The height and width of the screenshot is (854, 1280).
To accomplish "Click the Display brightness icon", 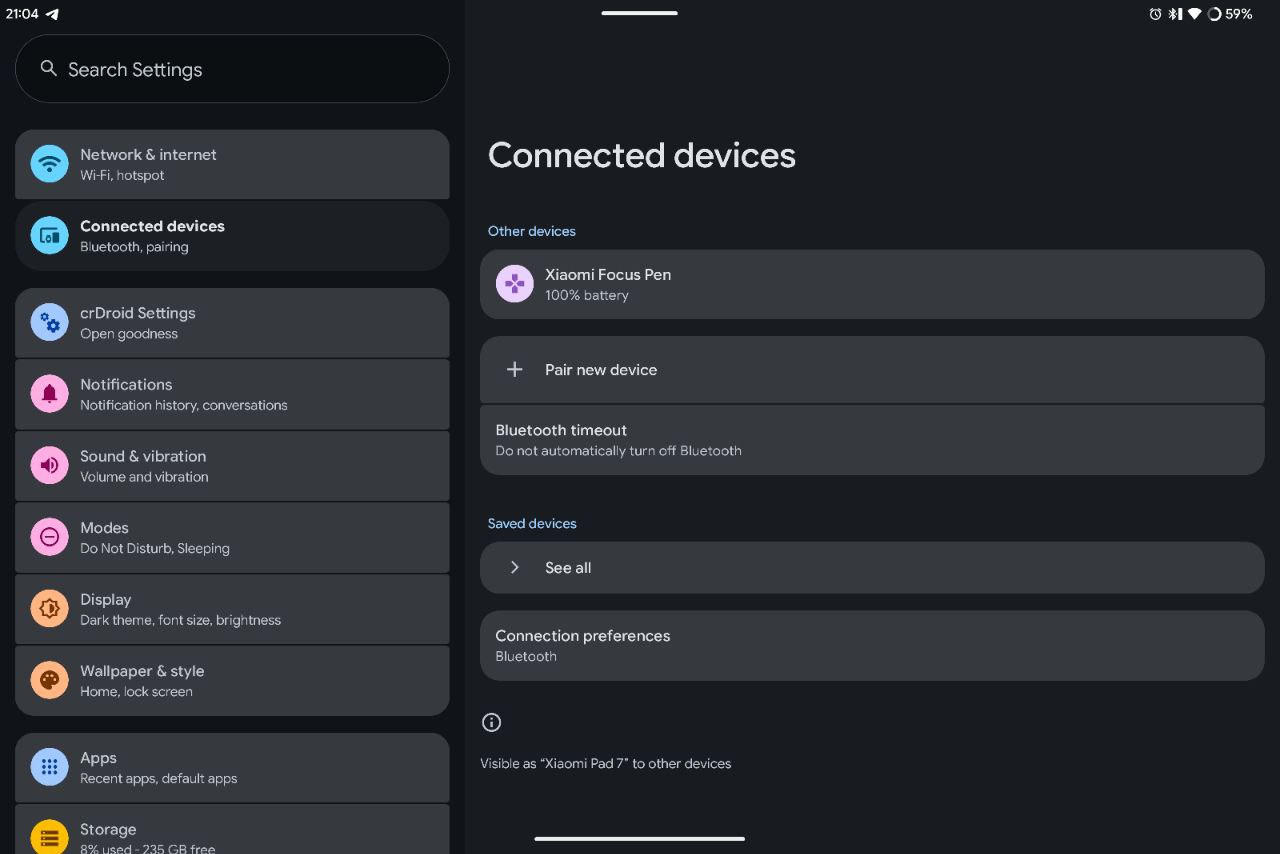I will [49, 608].
